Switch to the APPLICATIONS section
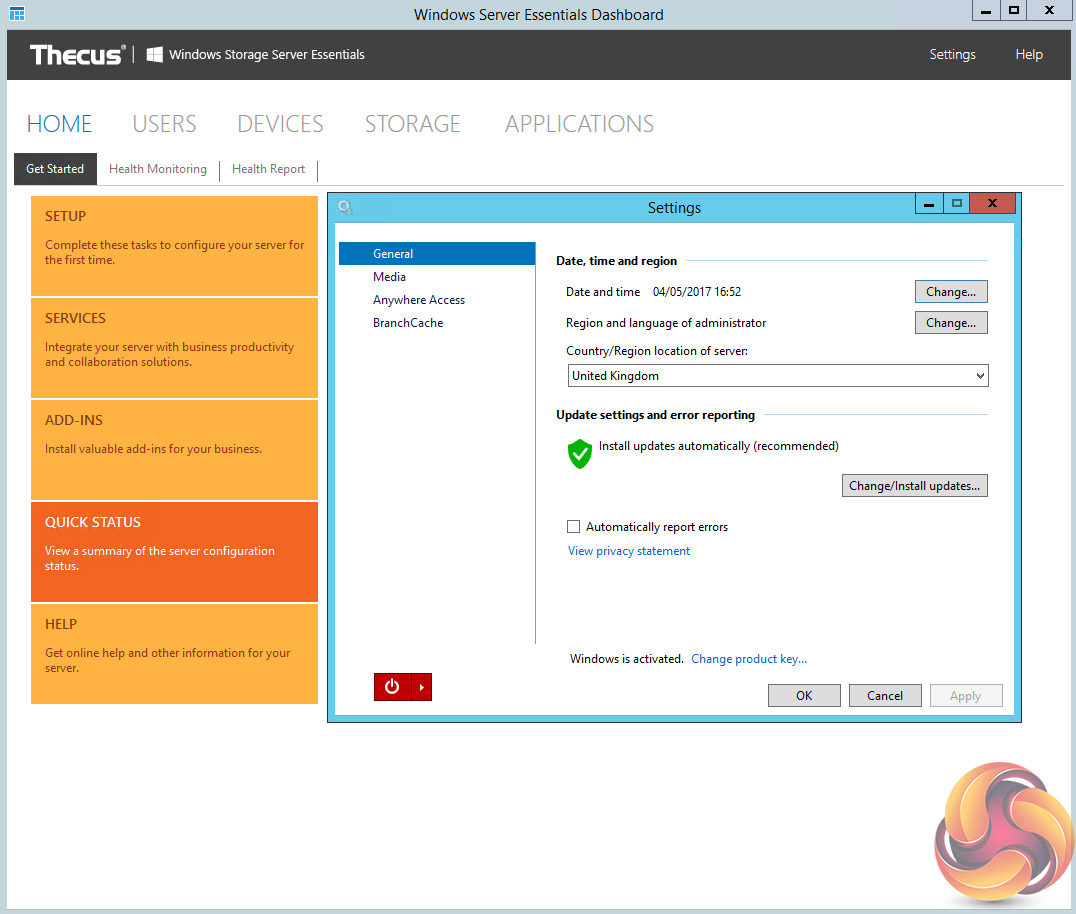Image resolution: width=1076 pixels, height=914 pixels. coord(579,124)
